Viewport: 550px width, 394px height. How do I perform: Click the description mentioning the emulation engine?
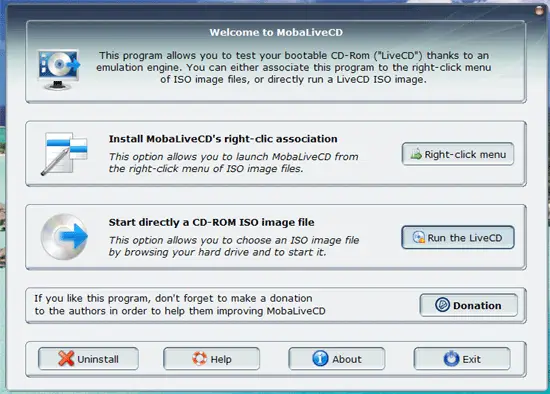point(294,67)
